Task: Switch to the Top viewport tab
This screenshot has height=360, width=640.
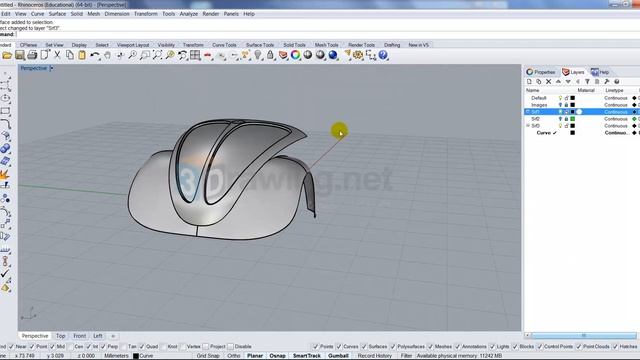Action: point(60,336)
